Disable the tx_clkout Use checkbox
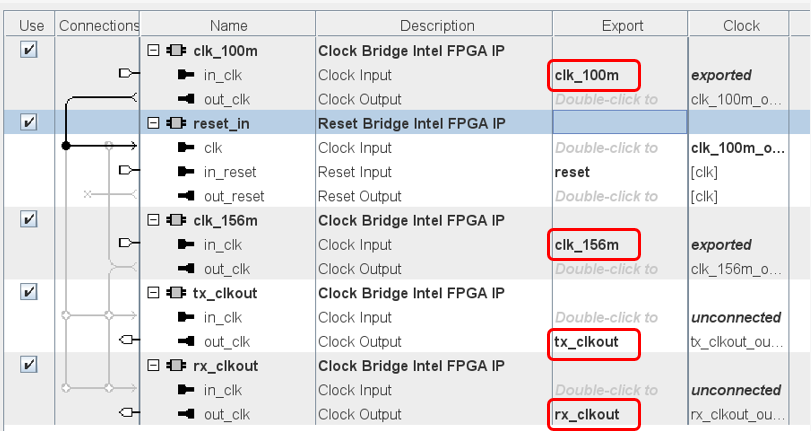The width and height of the screenshot is (811, 431). 29,292
